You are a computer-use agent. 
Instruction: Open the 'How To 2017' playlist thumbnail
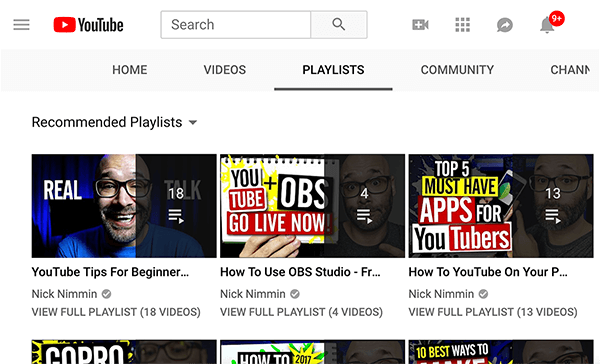click(x=312, y=352)
